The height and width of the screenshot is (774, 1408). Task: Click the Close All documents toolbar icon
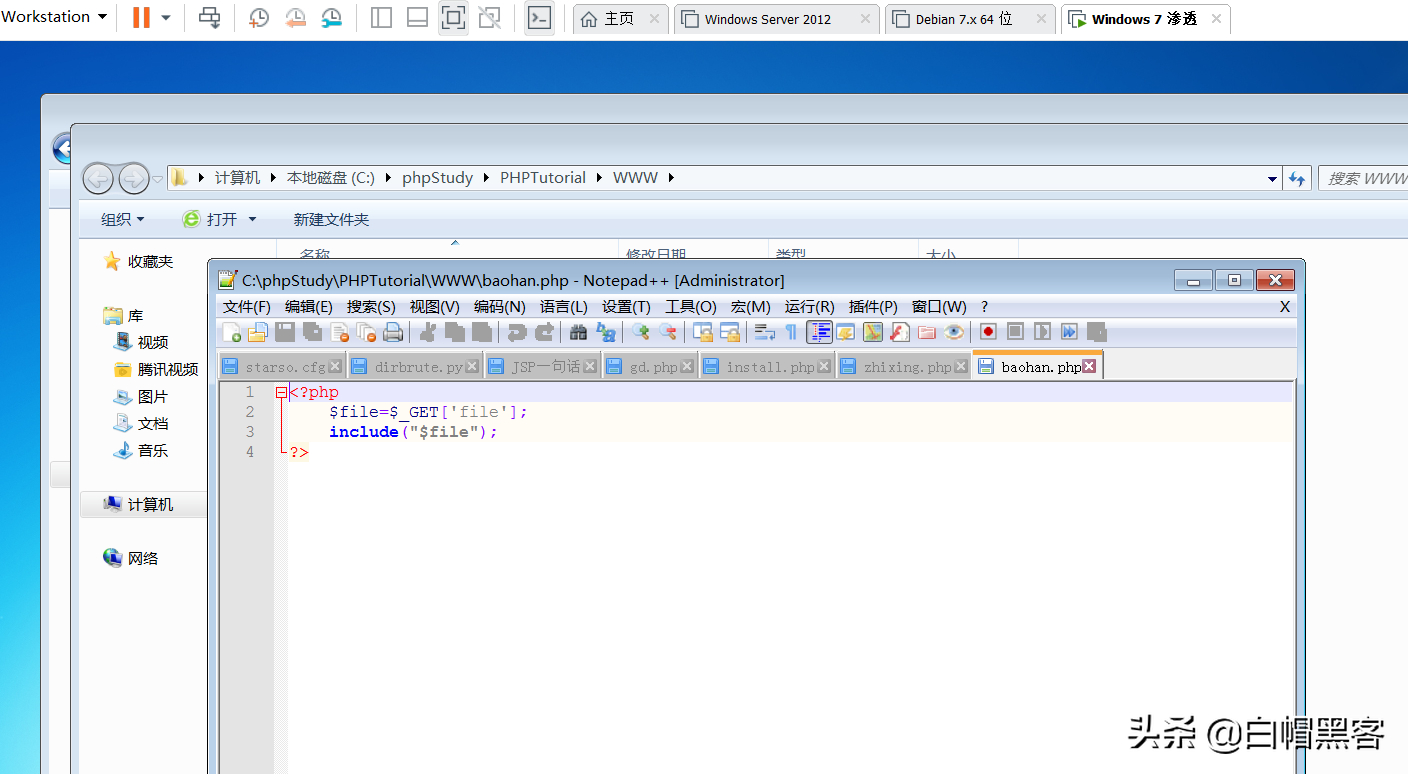point(366,332)
